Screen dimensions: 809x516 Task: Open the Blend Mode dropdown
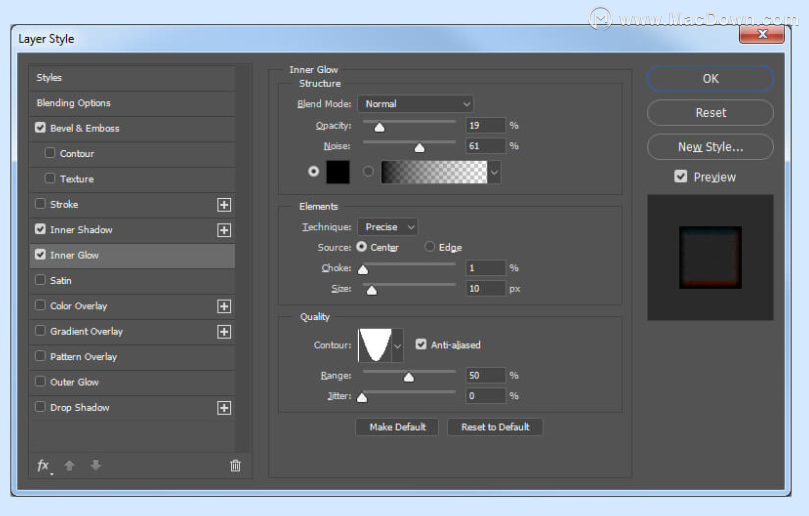tap(415, 104)
